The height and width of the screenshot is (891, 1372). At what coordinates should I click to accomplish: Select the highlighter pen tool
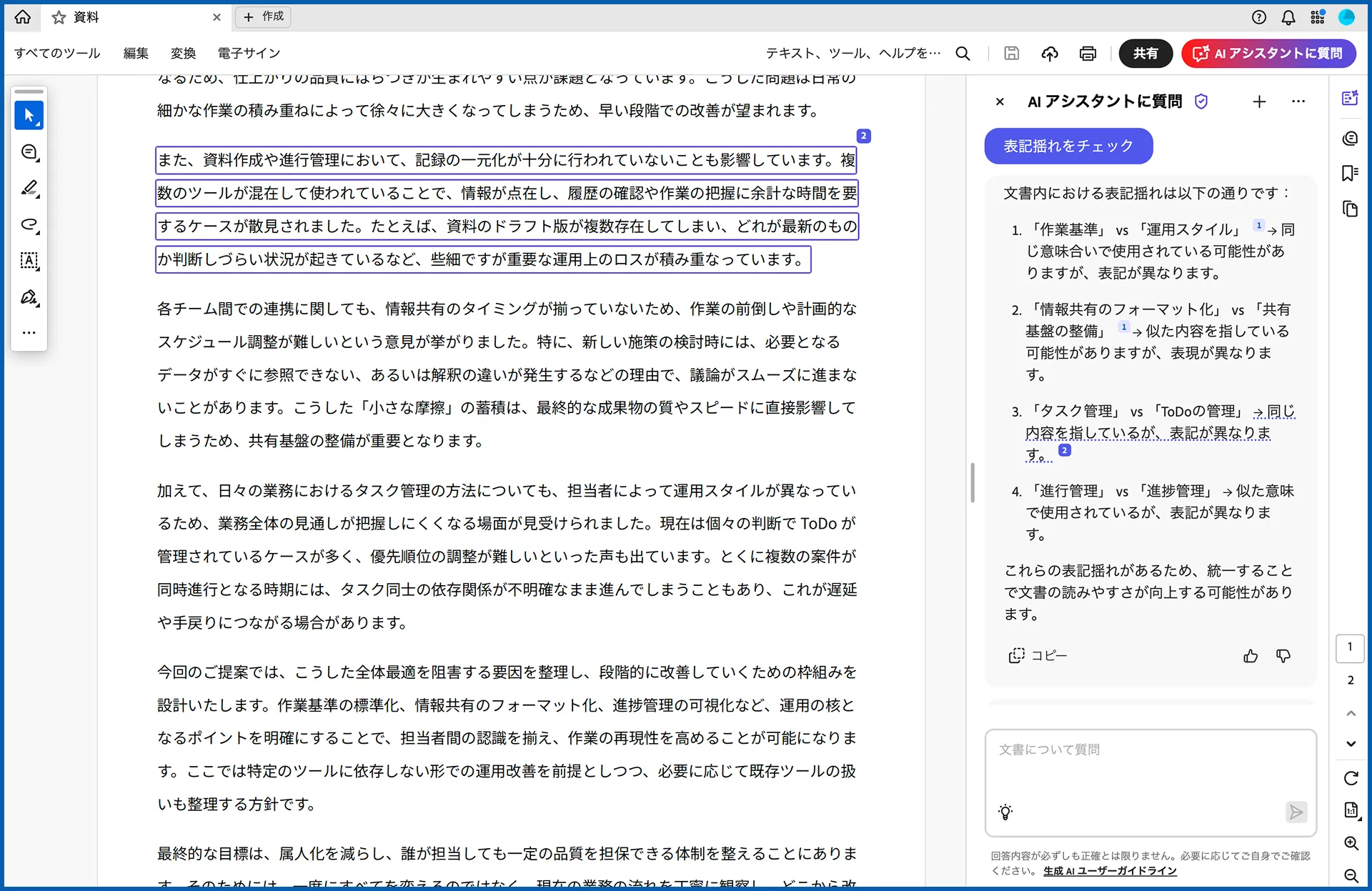(29, 188)
